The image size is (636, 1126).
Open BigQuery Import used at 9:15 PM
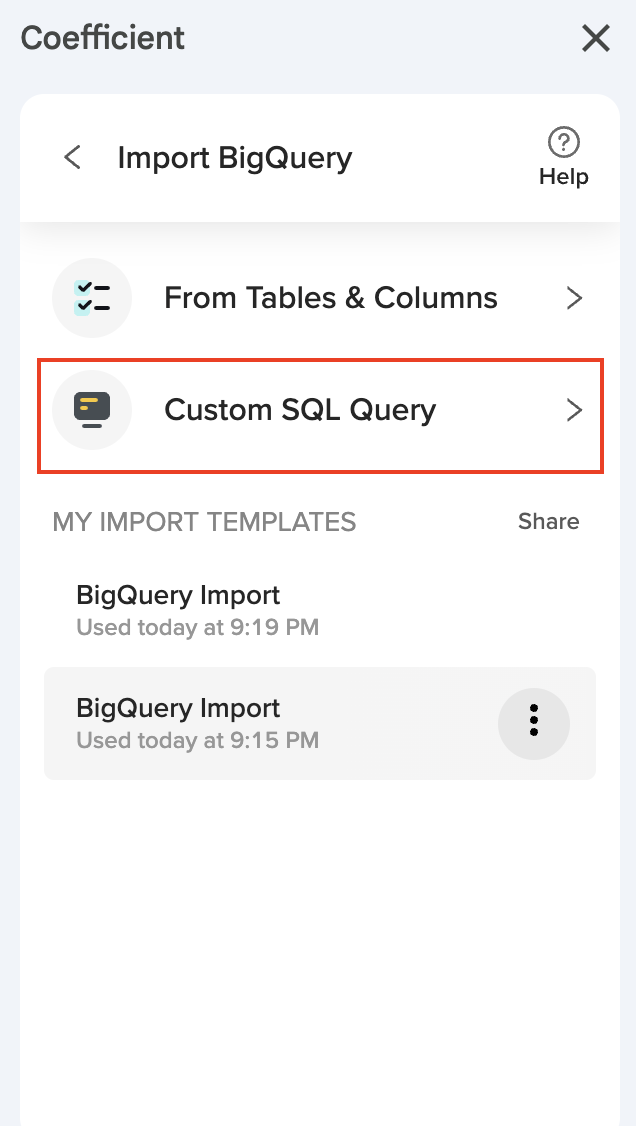coord(178,708)
